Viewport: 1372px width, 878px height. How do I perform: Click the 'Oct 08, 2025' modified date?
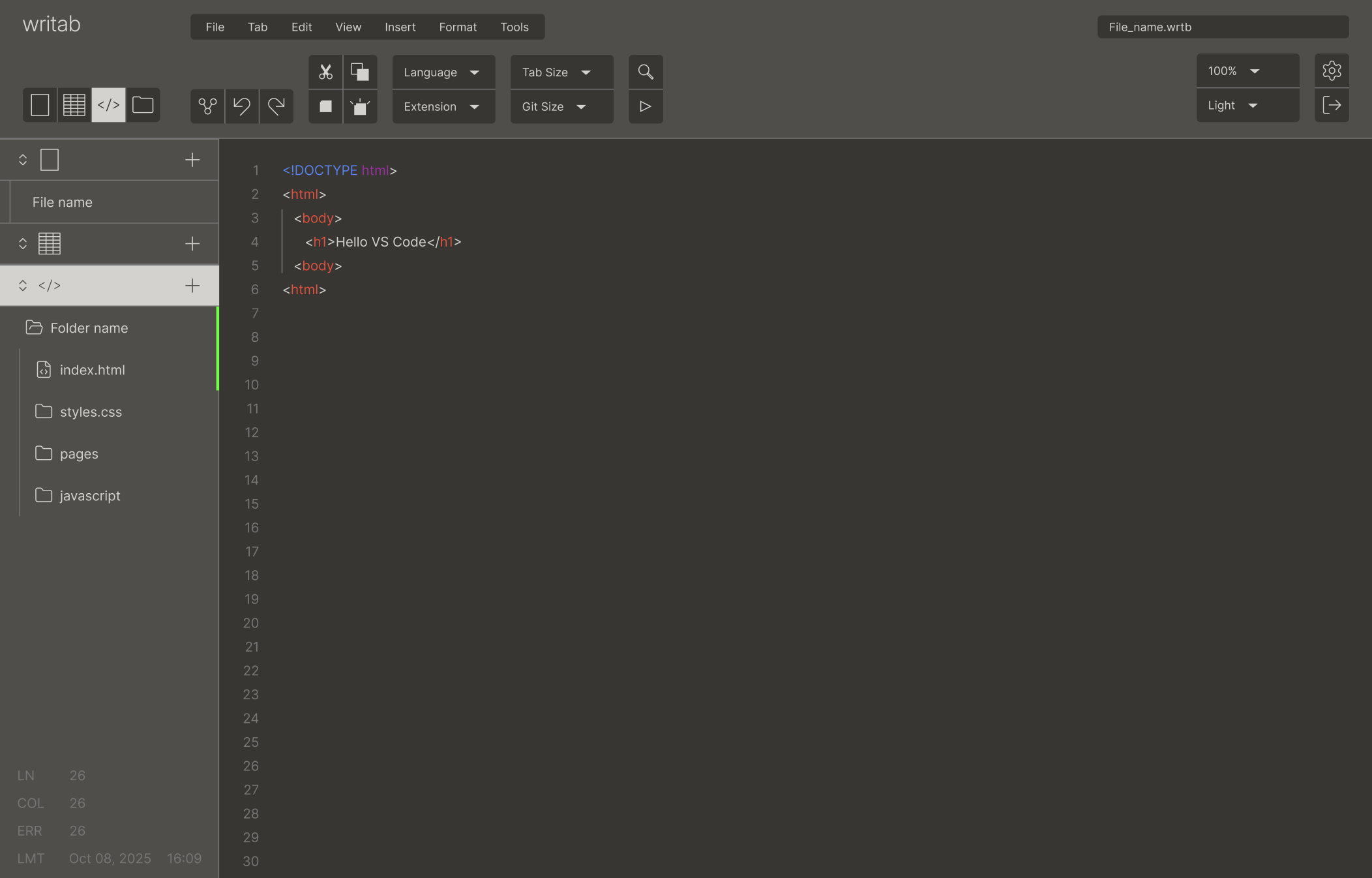(x=110, y=858)
